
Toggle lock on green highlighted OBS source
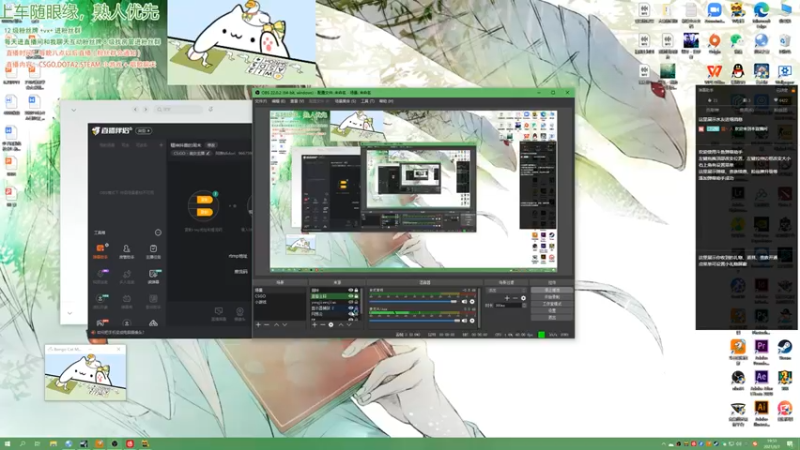point(356,296)
